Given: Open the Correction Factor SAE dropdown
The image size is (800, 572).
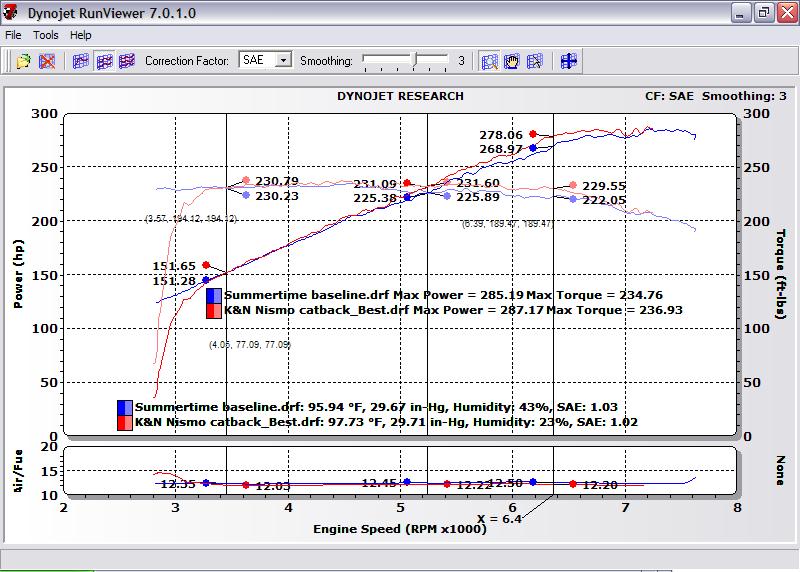Looking at the screenshot, I should (283, 60).
